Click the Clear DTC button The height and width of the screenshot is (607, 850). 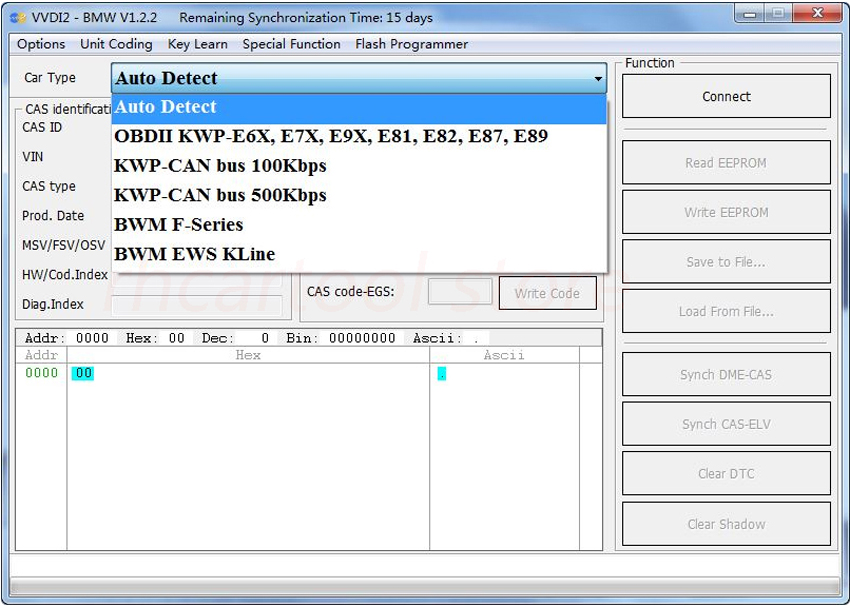[x=726, y=473]
